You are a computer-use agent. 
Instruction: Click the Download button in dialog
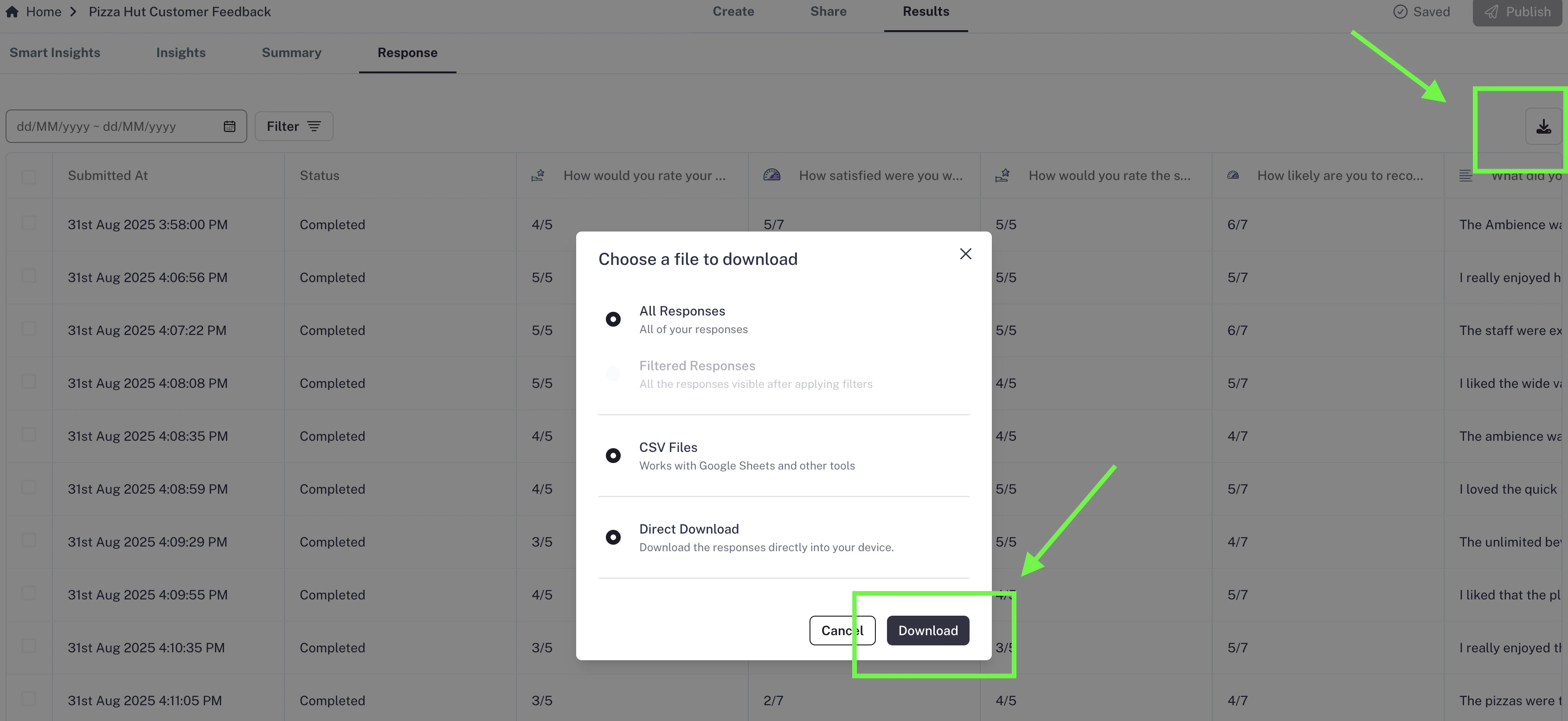928,630
